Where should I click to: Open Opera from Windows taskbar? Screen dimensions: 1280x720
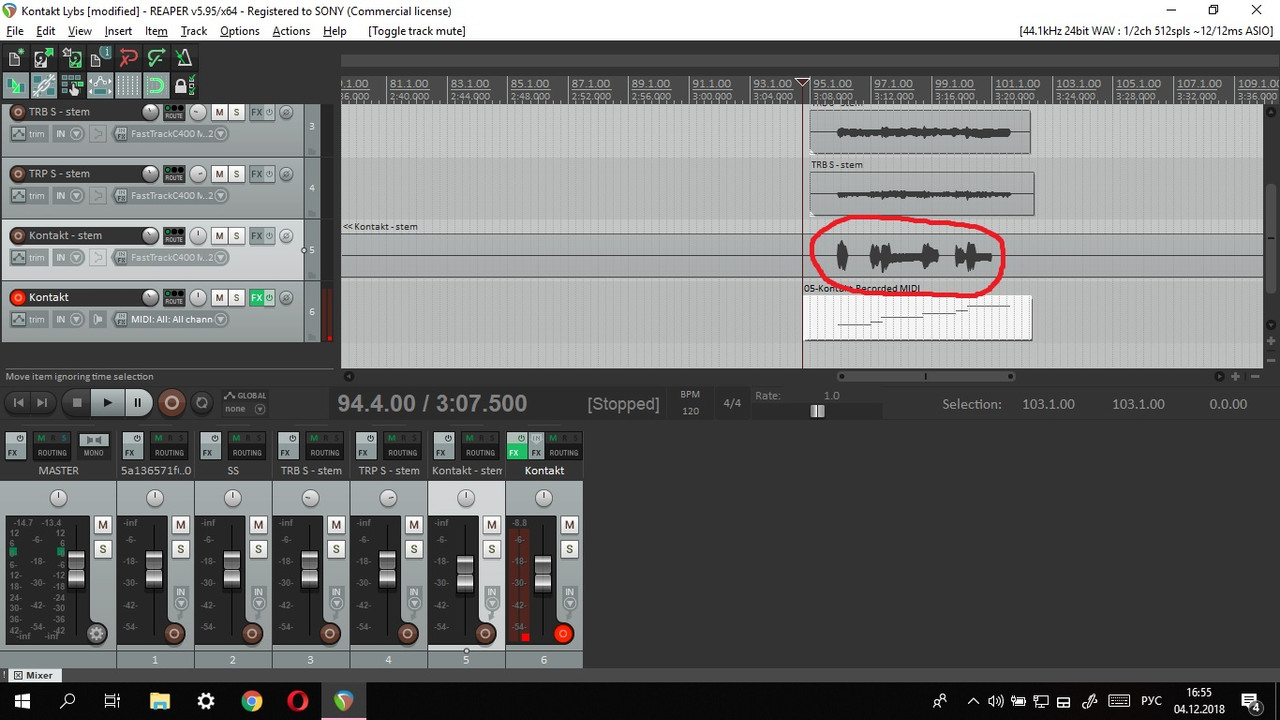click(297, 701)
